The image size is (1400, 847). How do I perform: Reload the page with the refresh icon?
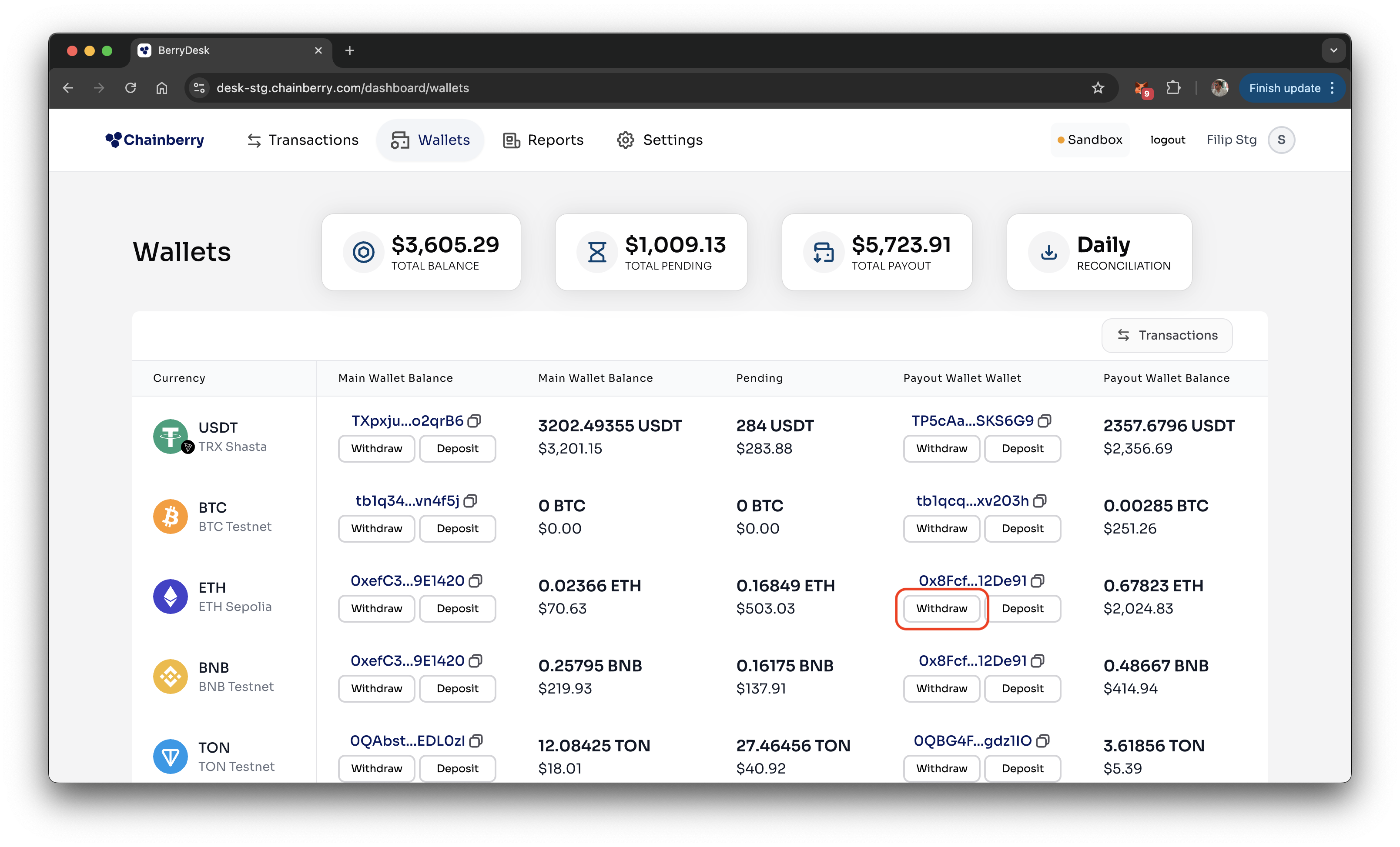coord(131,88)
